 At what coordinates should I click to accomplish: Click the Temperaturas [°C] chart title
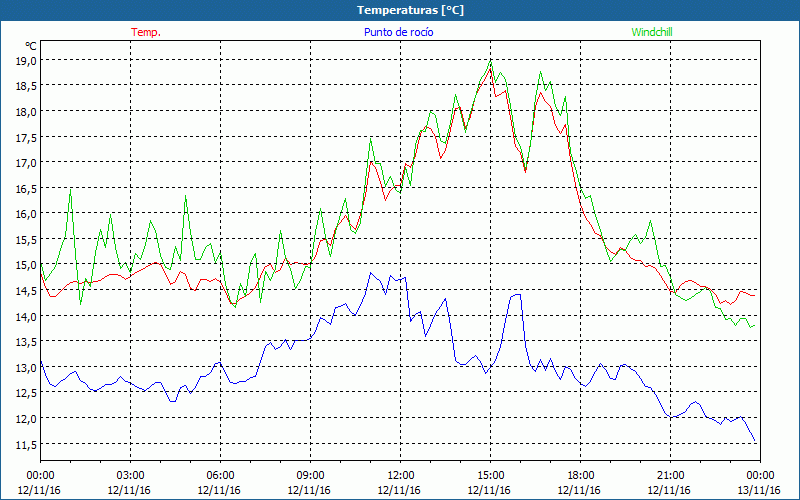point(410,10)
